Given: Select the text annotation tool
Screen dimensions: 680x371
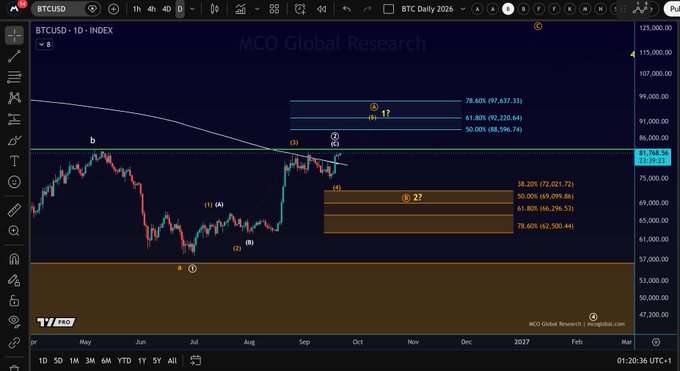Looking at the screenshot, I should 14,161.
